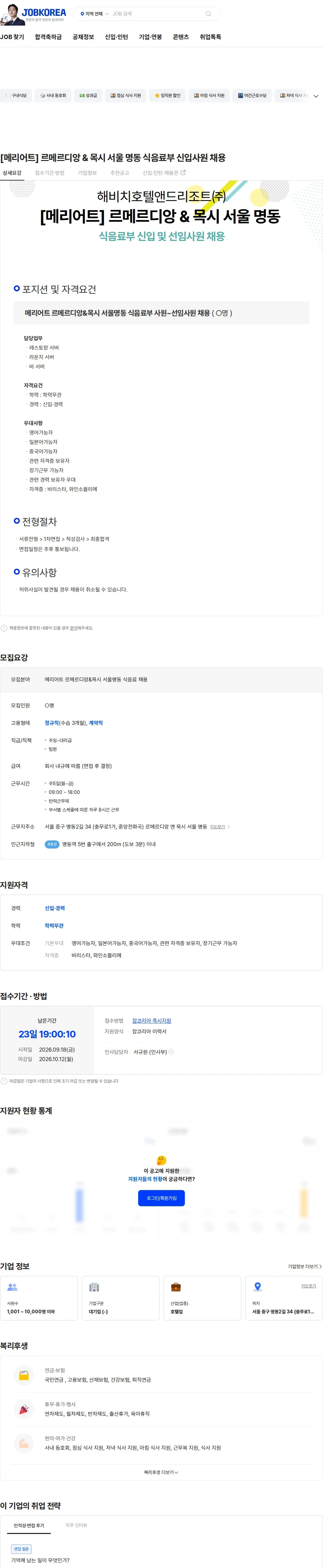This screenshot has width=323, height=1568.
Task: Switch to the 기업정보 tab
Action: point(87,173)
